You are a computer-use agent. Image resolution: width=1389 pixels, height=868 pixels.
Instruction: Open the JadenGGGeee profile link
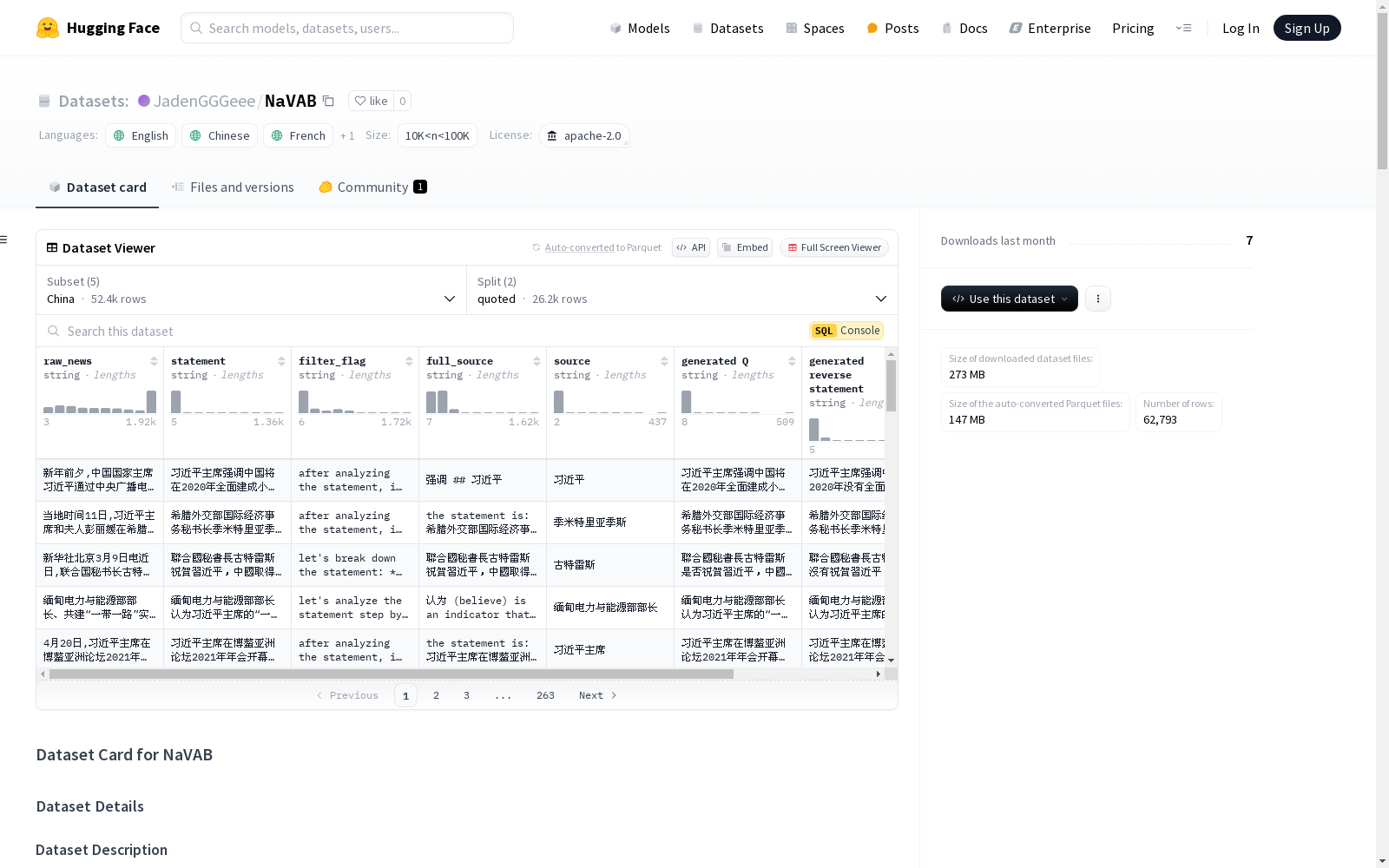pyautogui.click(x=204, y=101)
